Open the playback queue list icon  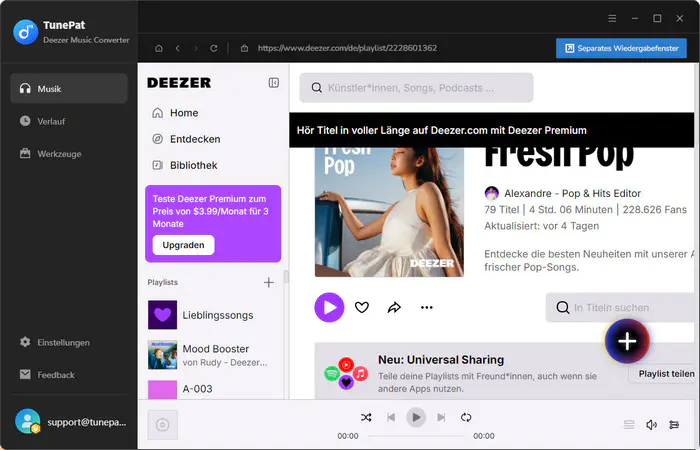[629, 425]
